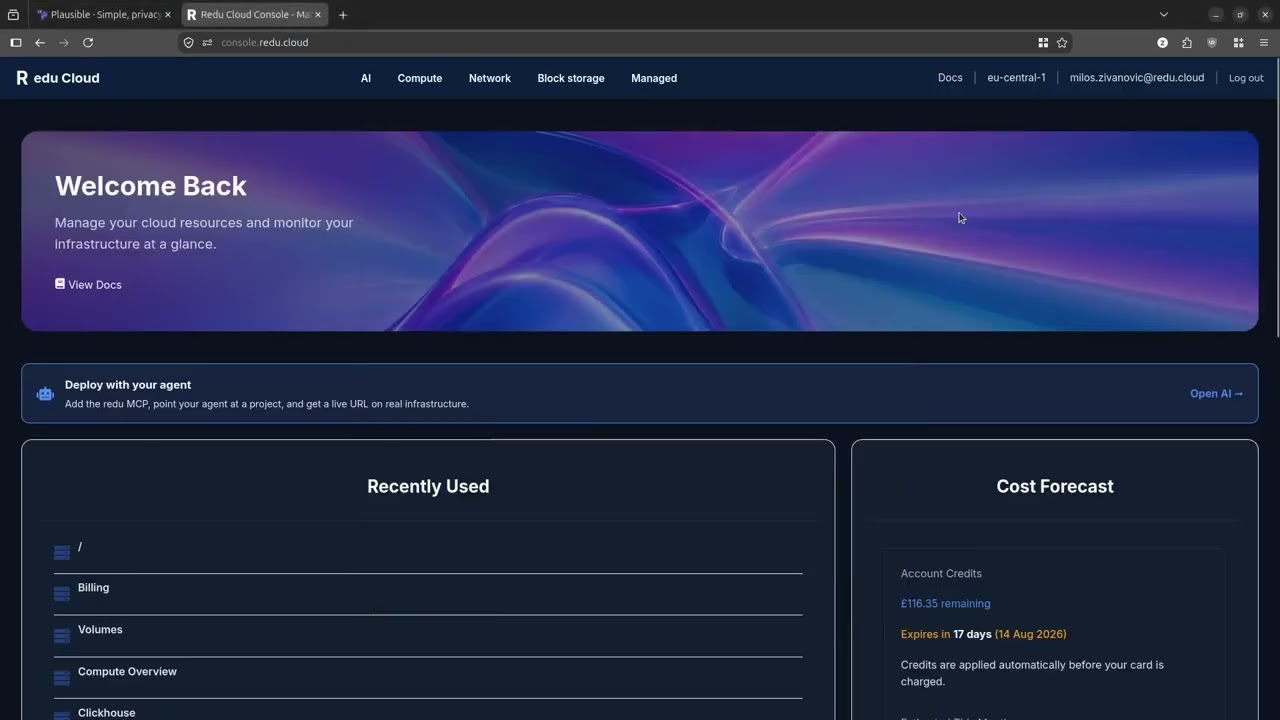Click the book icon beside View Docs
Viewport: 1280px width, 720px height.
coord(60,284)
